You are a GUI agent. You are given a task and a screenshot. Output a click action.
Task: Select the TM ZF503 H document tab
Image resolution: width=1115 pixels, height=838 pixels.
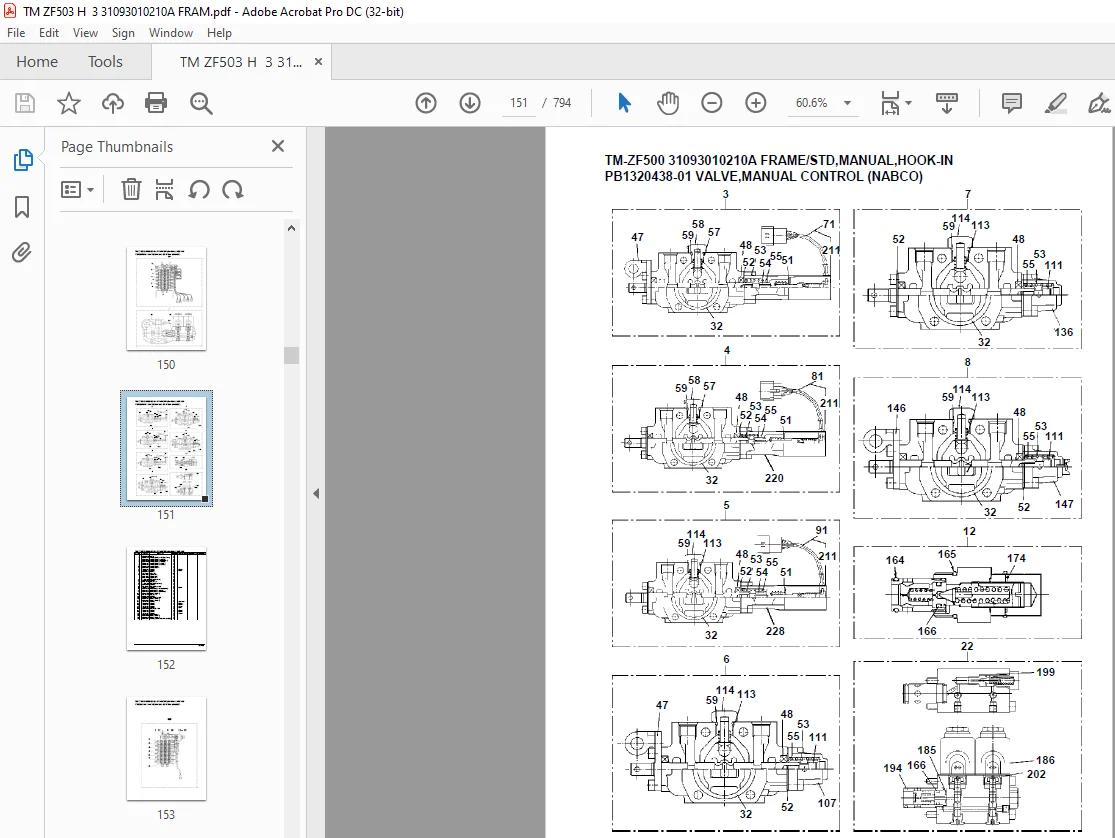[x=240, y=62]
